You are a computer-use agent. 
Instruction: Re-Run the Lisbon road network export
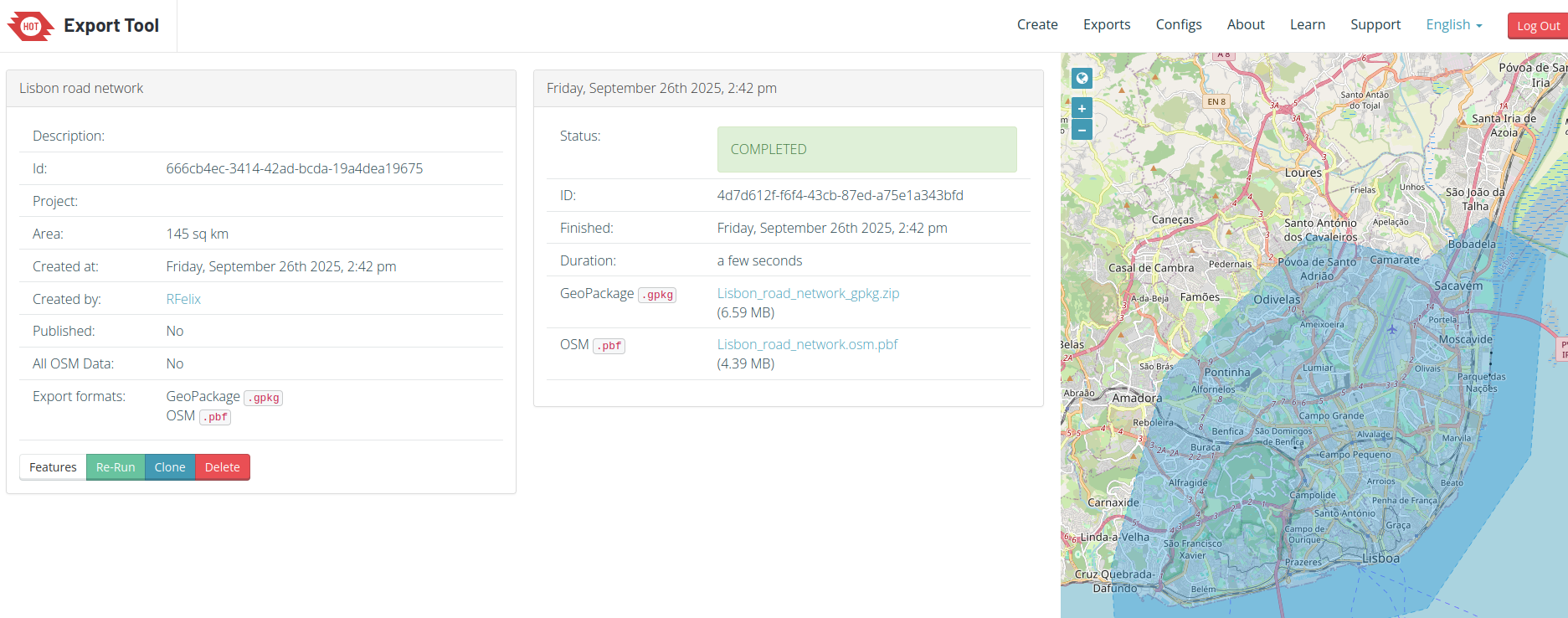pos(116,467)
